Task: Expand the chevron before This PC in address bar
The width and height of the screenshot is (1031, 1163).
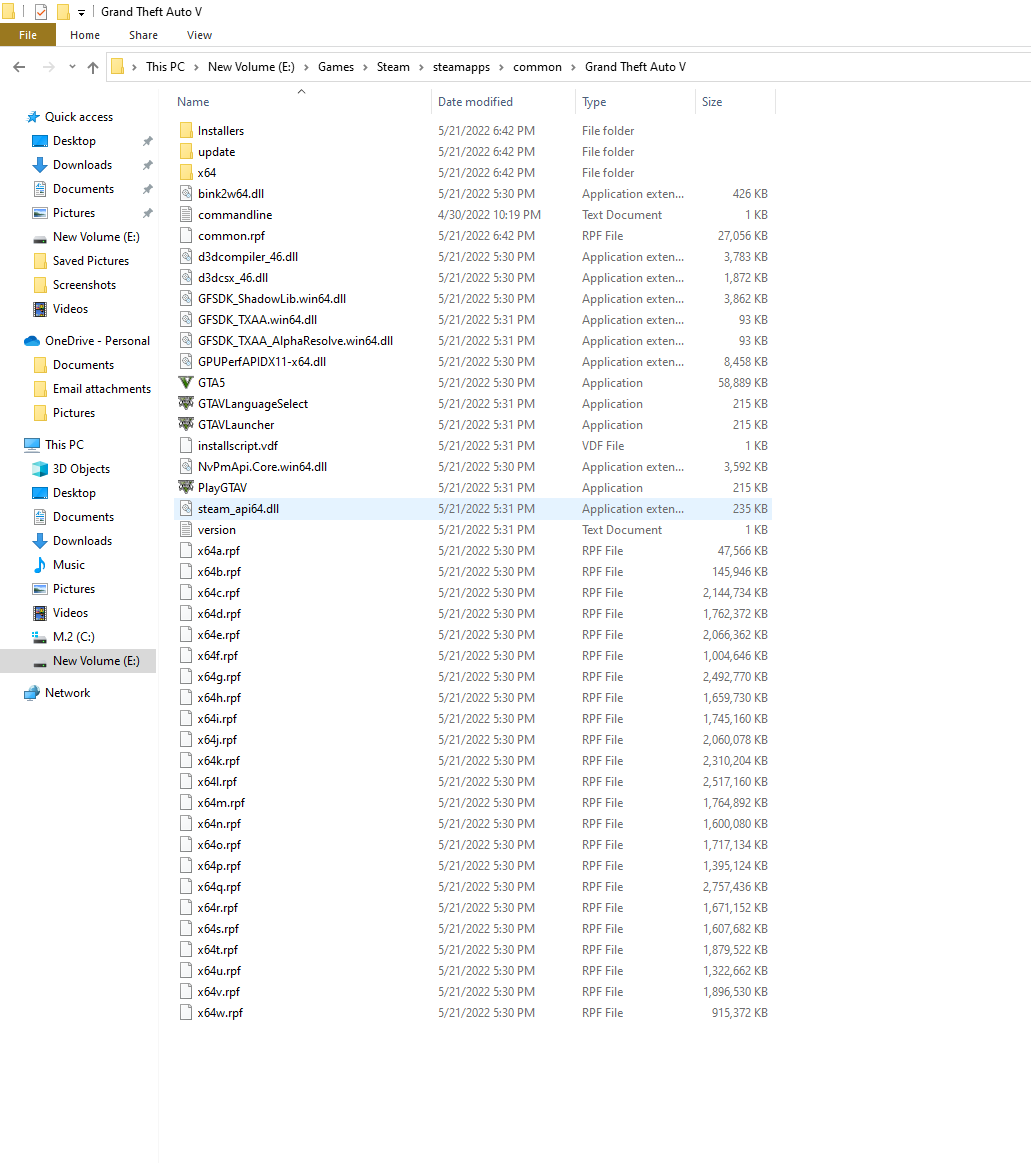Action: point(134,67)
